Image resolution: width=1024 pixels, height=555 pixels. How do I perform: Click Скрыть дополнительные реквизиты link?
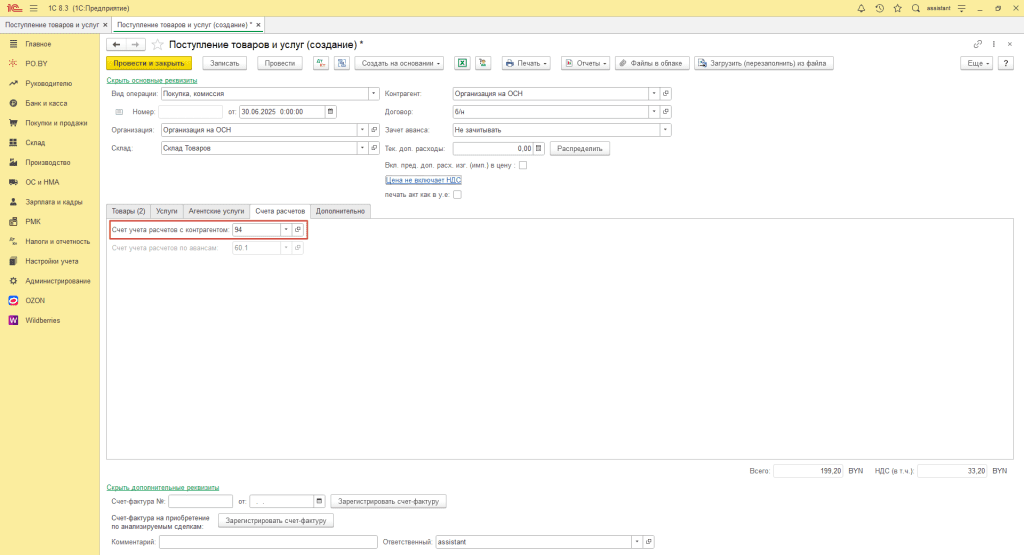pyautogui.click(x=163, y=487)
